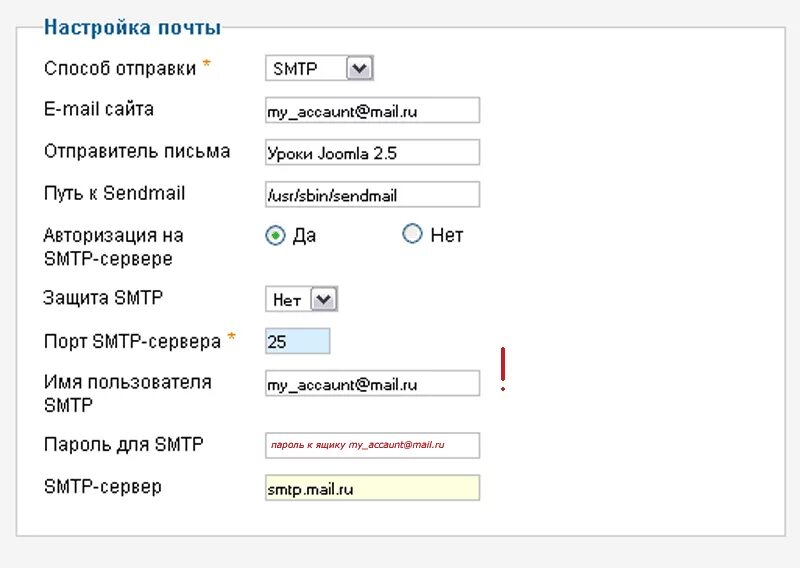Select Да for SMTP authorization
This screenshot has height=568, width=800.
pos(276,235)
